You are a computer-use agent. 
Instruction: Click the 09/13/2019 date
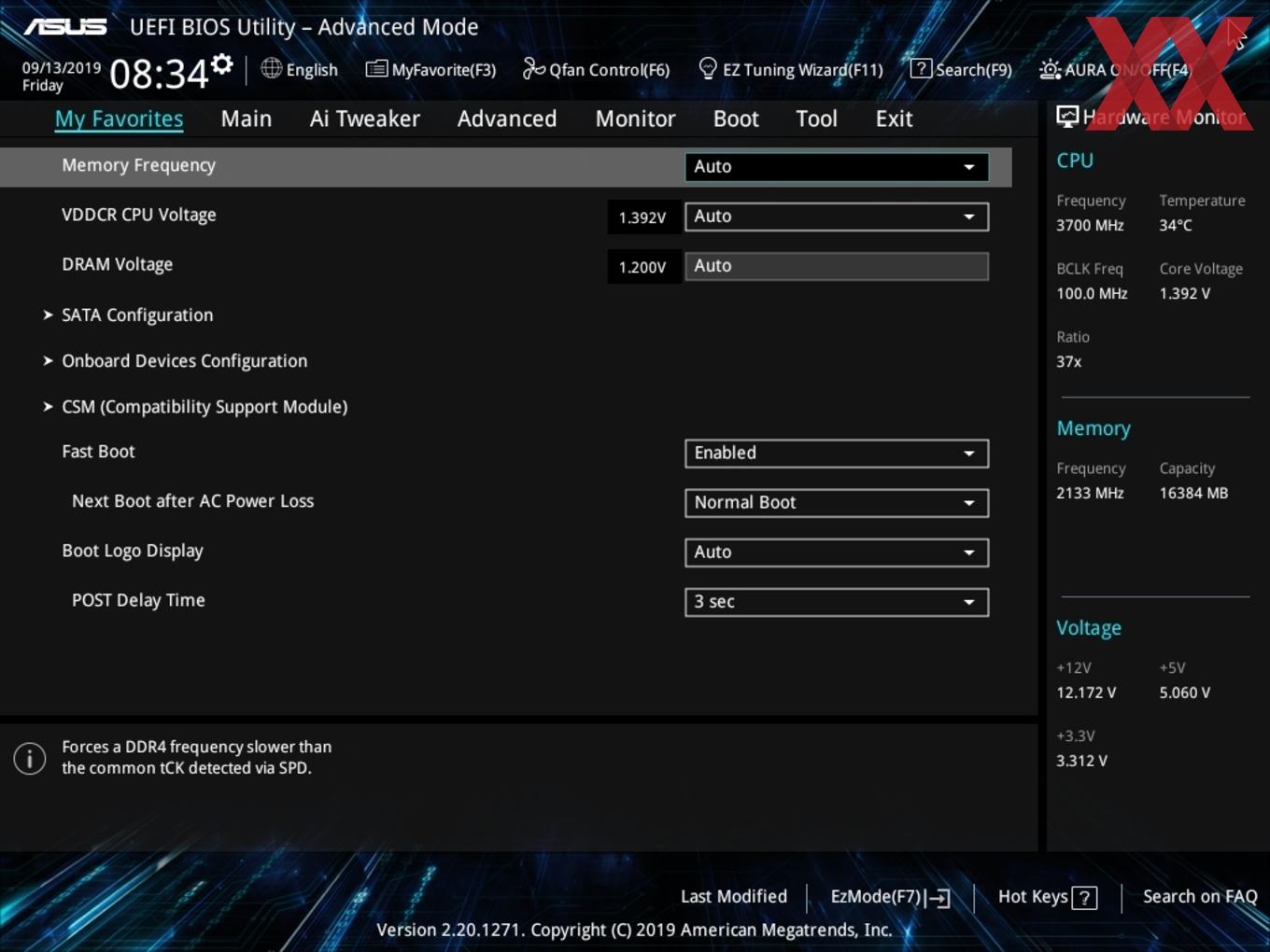click(x=62, y=68)
